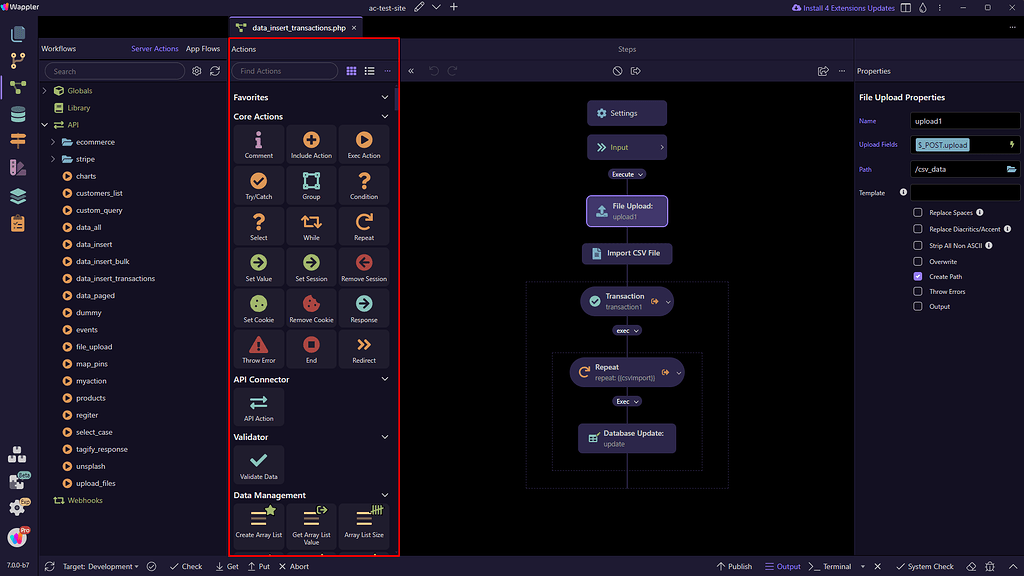Collapse the Core Actions section
Viewport: 1024px width, 576px height.
[x=385, y=116]
